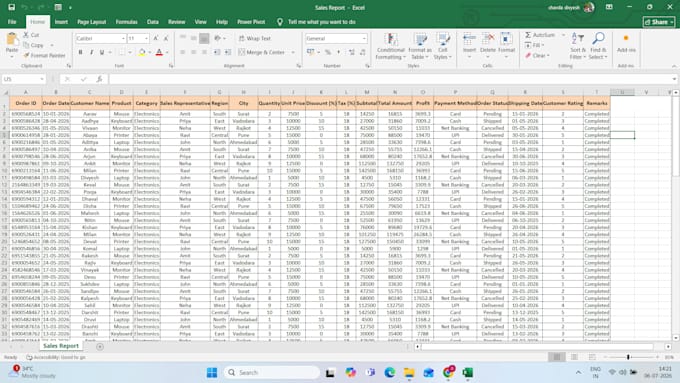Screen dimensions: 680x383
Task: Click the Delete cells icon
Action: [488, 39]
